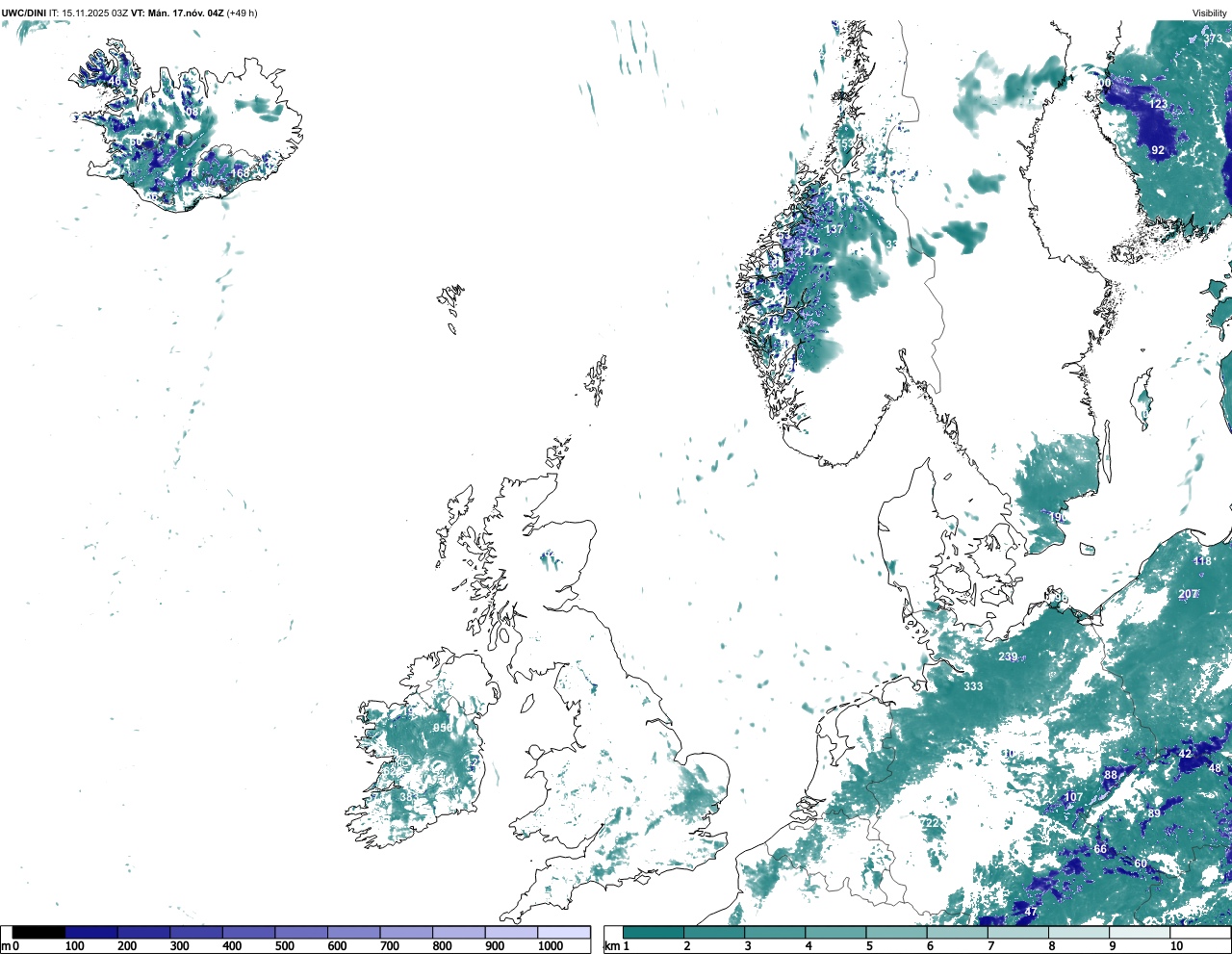Click the '118' visibility value over Poland
The height and width of the screenshot is (954, 1232).
[x=1203, y=561]
